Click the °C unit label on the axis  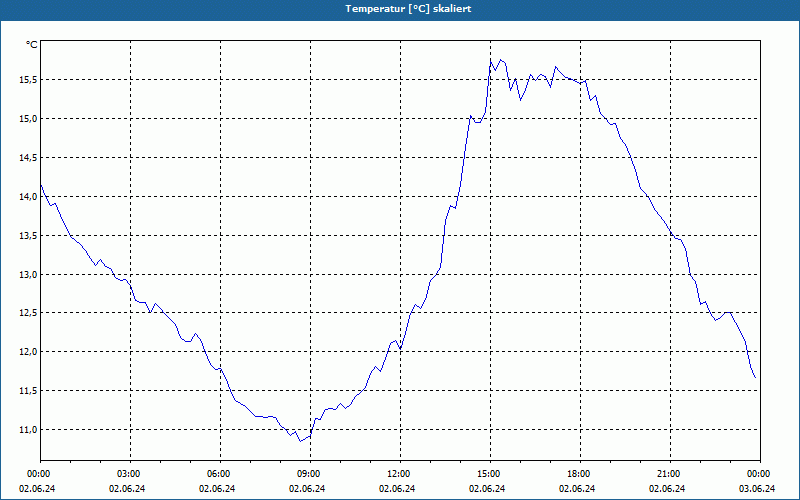coord(32,45)
